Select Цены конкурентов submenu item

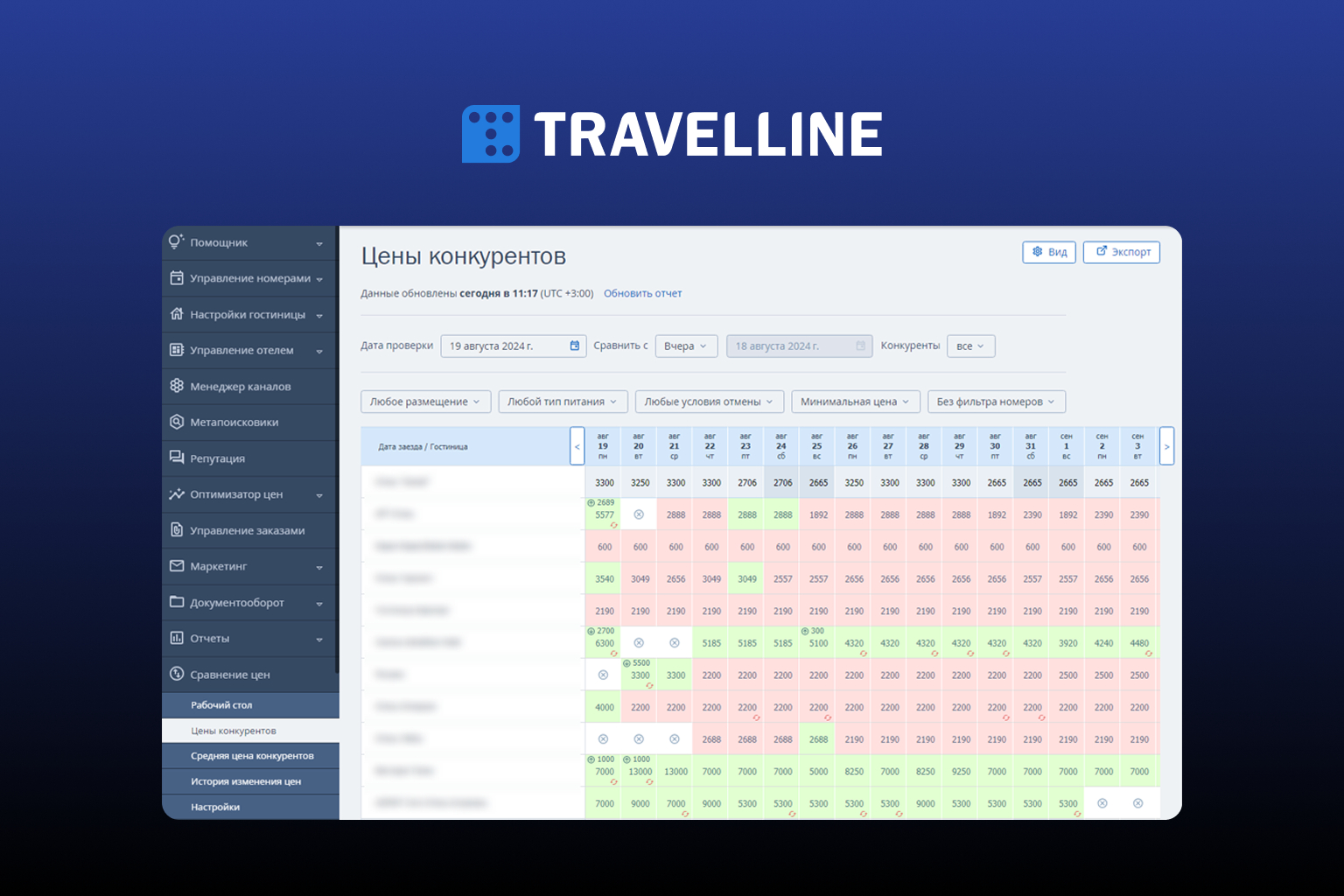(250, 731)
